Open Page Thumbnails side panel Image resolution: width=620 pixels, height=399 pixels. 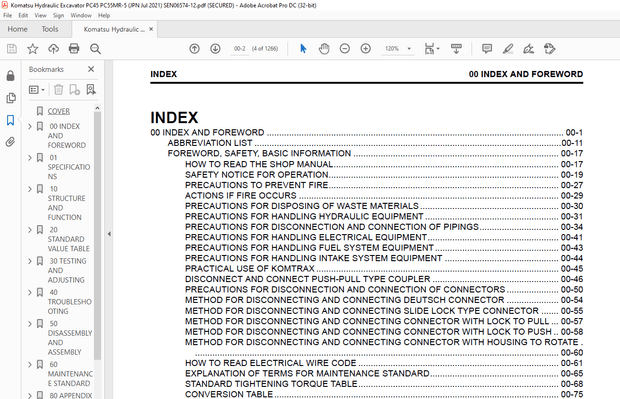(x=11, y=98)
